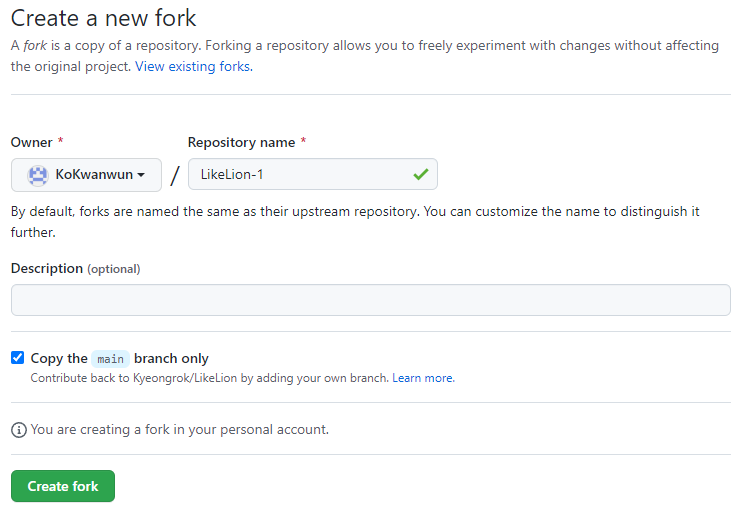The width and height of the screenshot is (750, 514).
Task: Click the italic "fork" word in the intro
Action: point(35,46)
